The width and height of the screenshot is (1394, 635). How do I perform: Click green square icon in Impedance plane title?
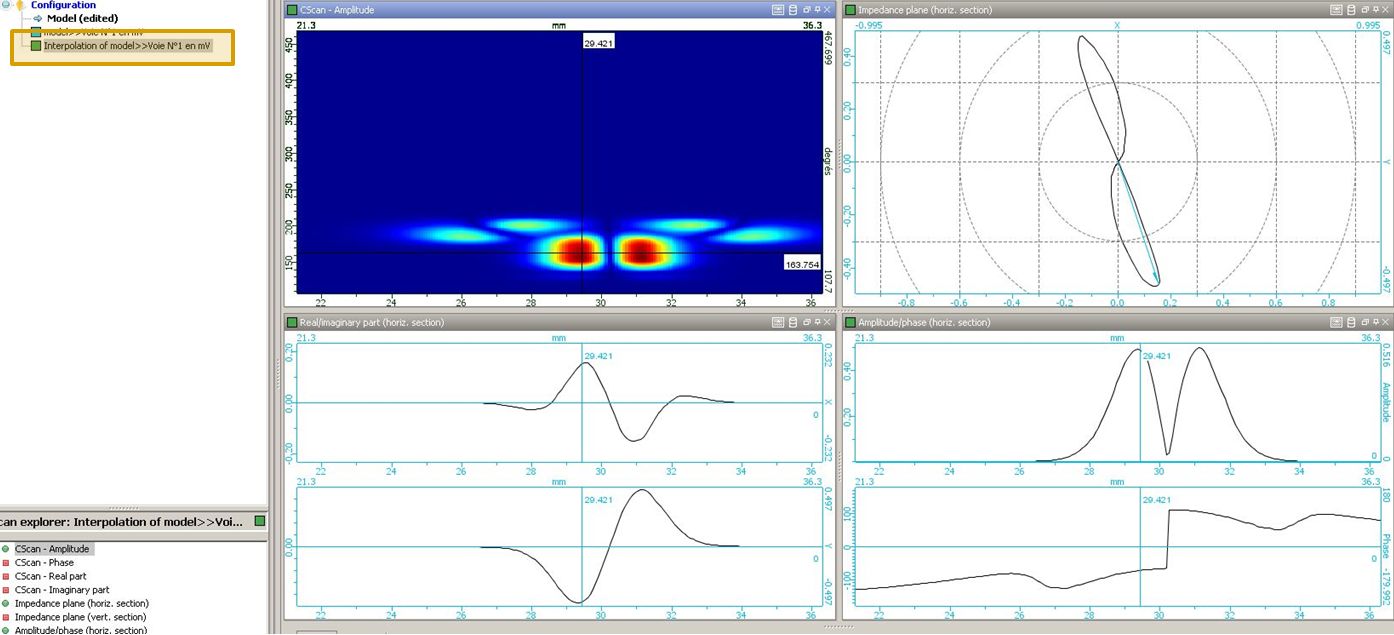point(850,10)
